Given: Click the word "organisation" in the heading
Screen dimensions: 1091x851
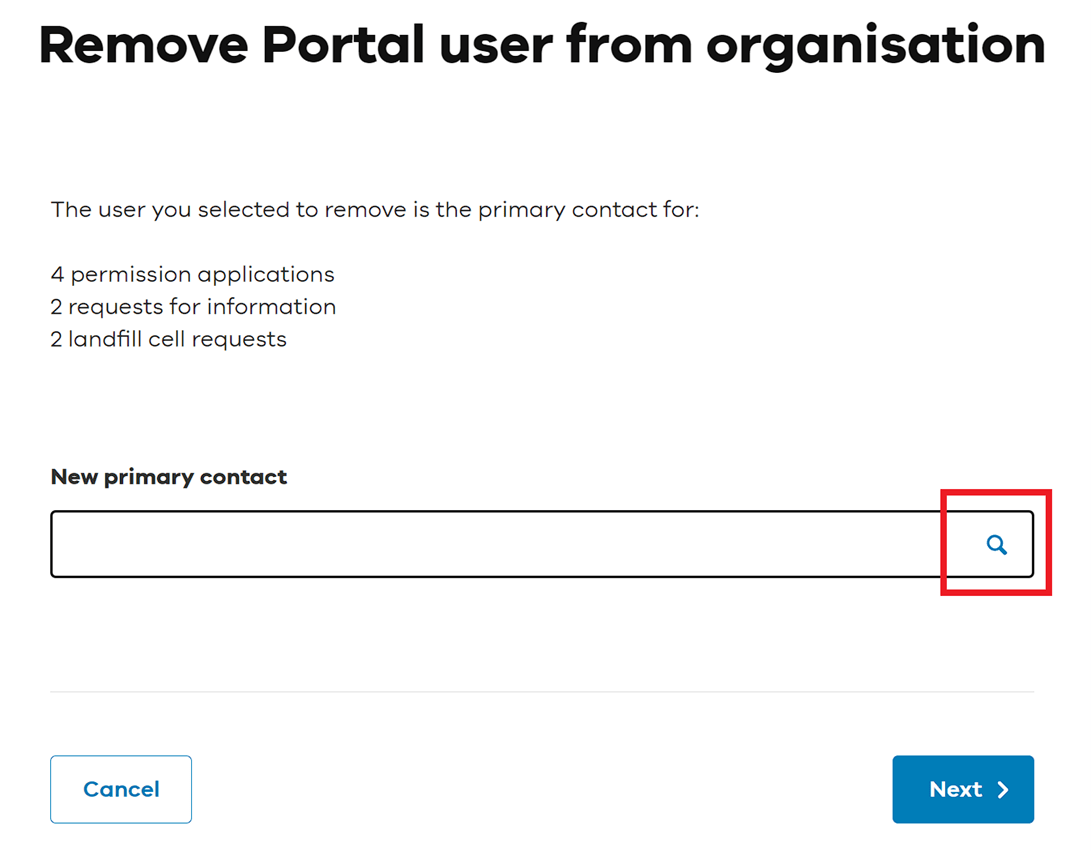Looking at the screenshot, I should click(876, 45).
